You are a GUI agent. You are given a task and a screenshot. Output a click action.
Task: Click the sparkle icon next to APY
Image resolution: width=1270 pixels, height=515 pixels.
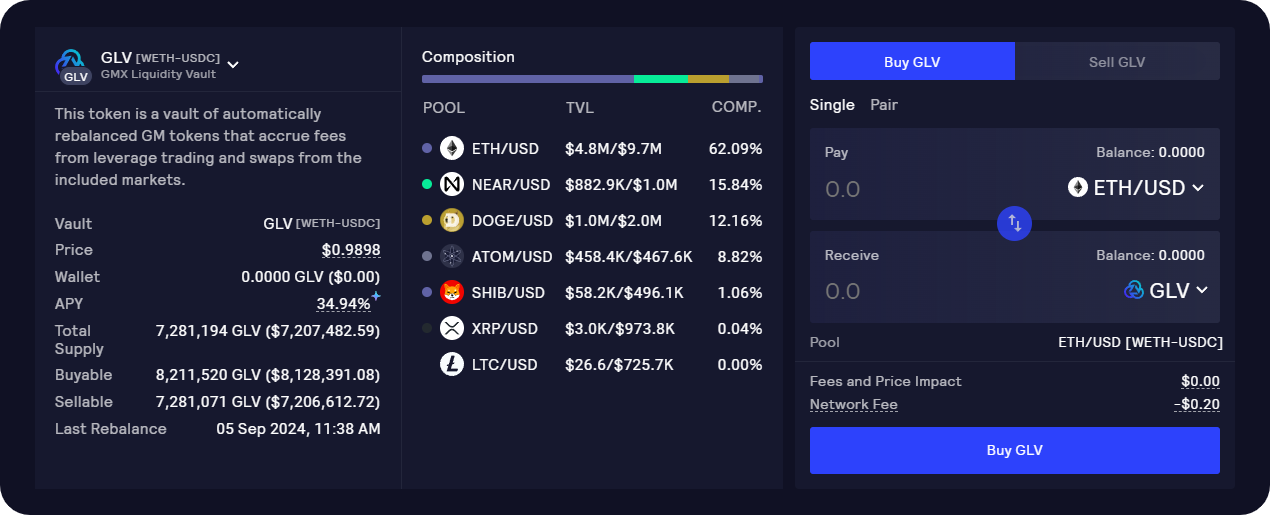(376, 296)
